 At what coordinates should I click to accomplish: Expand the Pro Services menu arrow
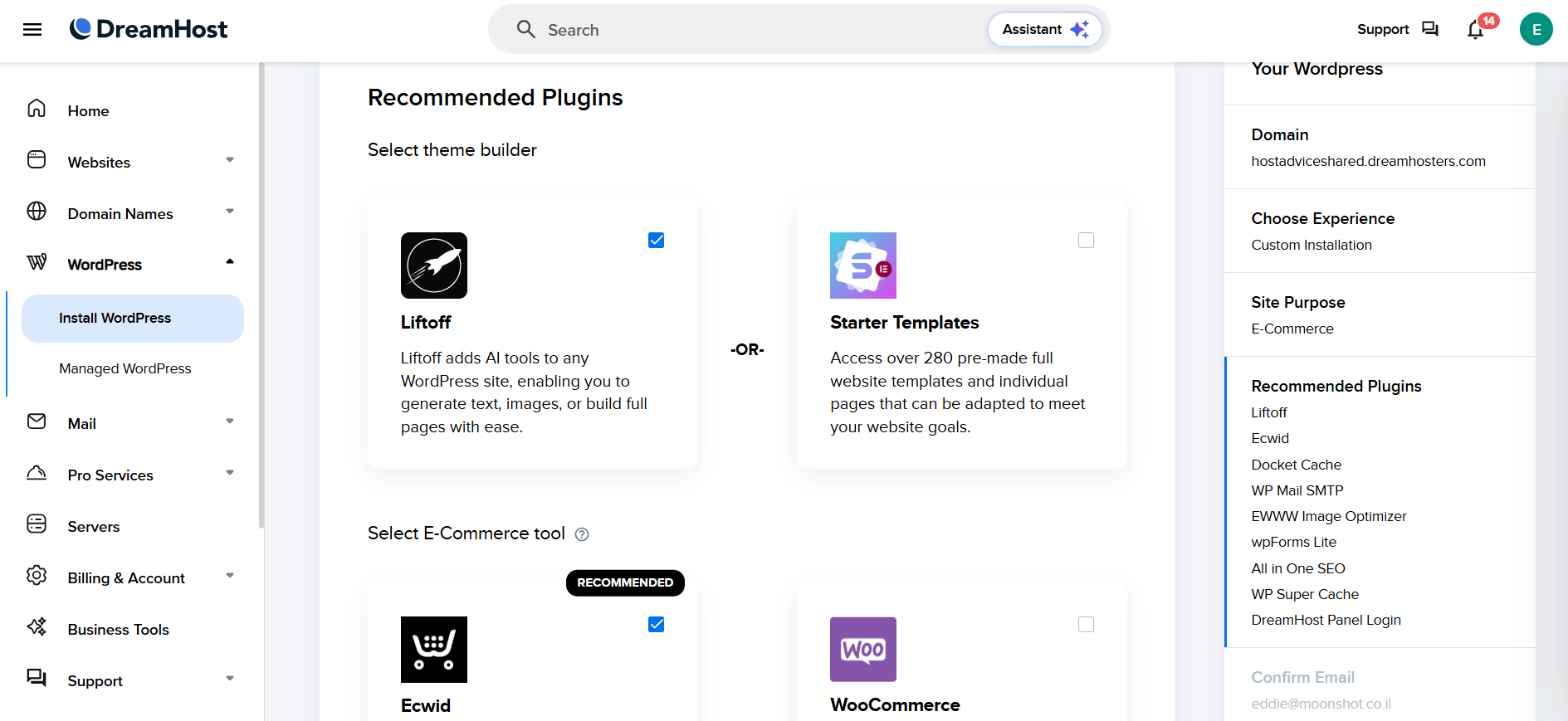[x=230, y=473]
